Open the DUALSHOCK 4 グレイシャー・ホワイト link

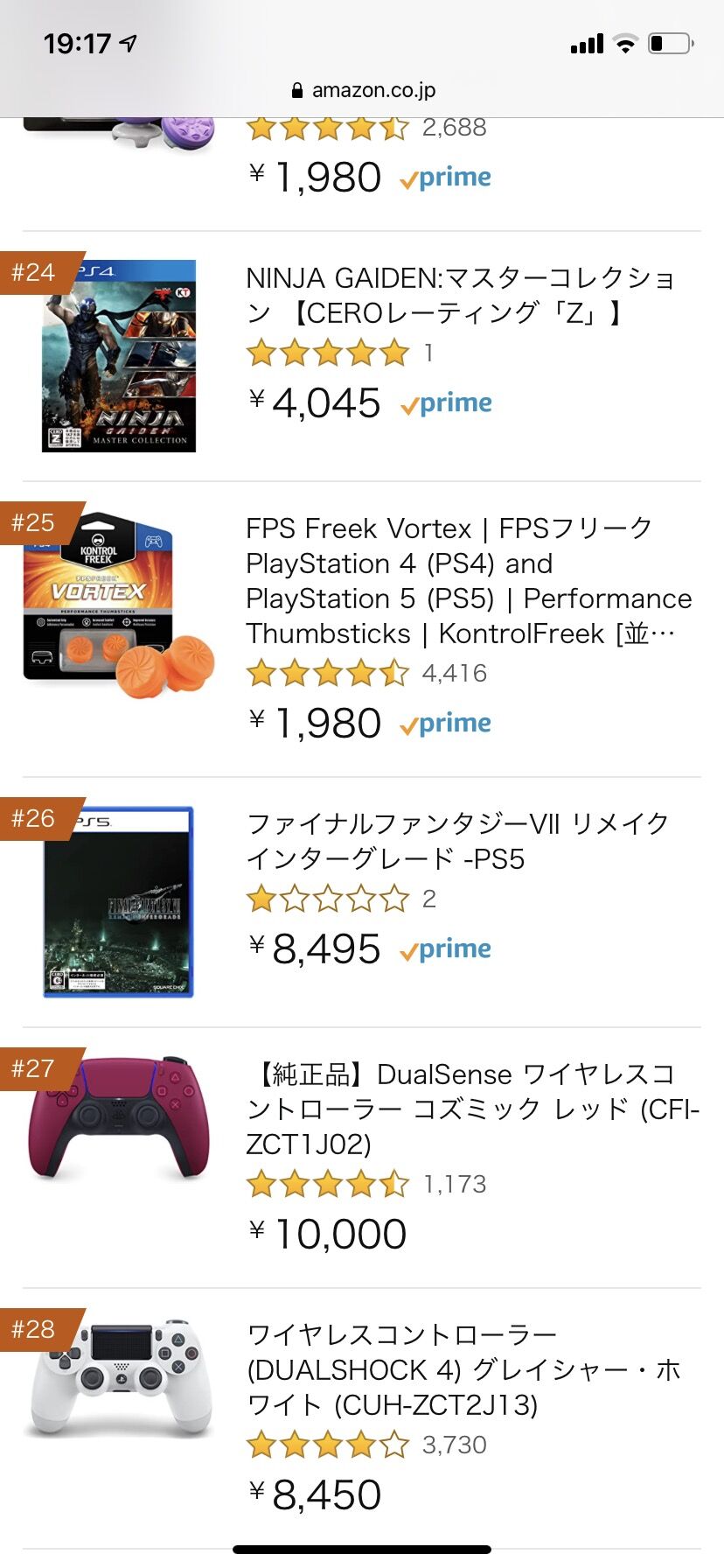point(464,1369)
